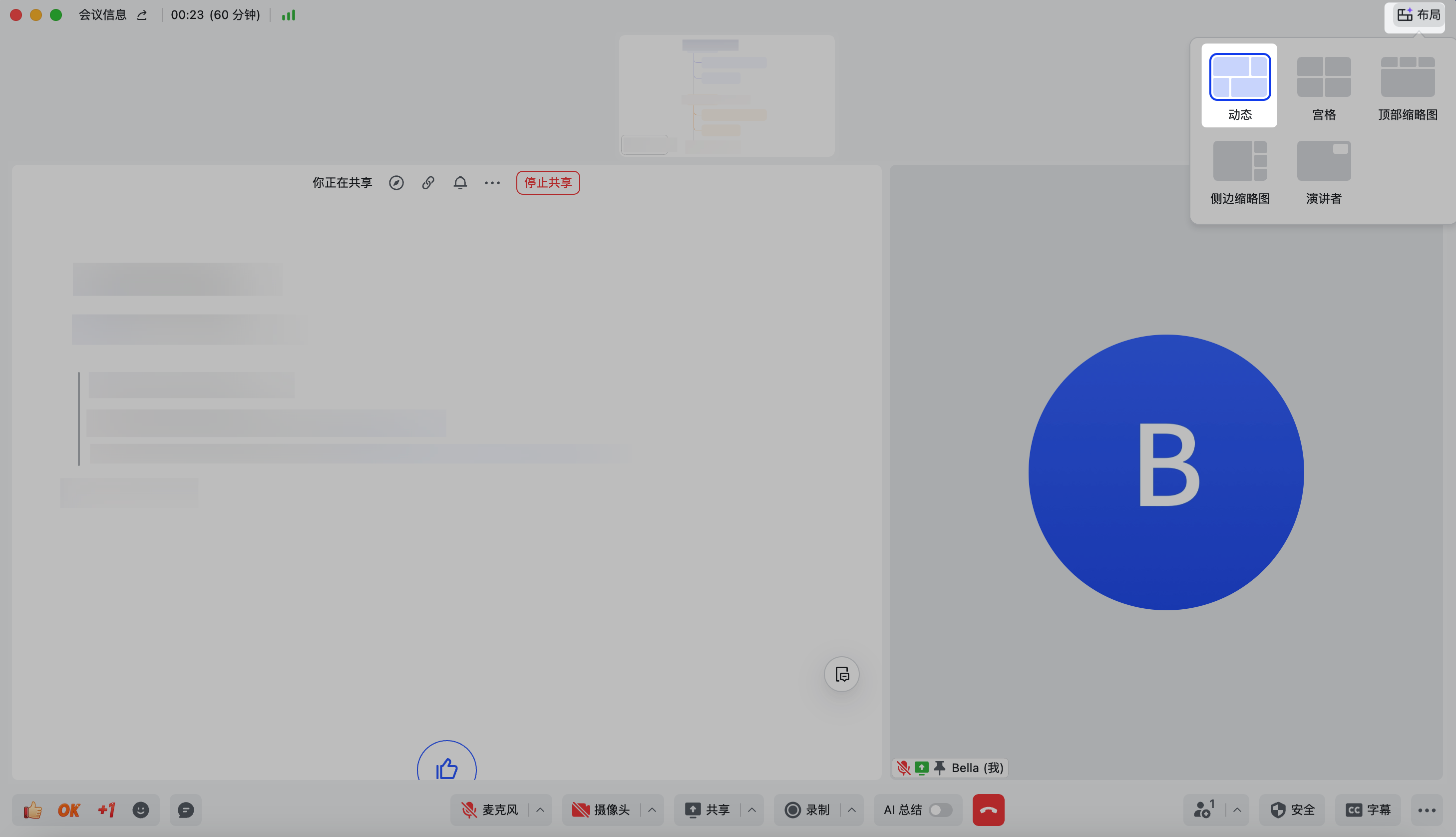Click the compass icon in sharing bar

coord(396,183)
